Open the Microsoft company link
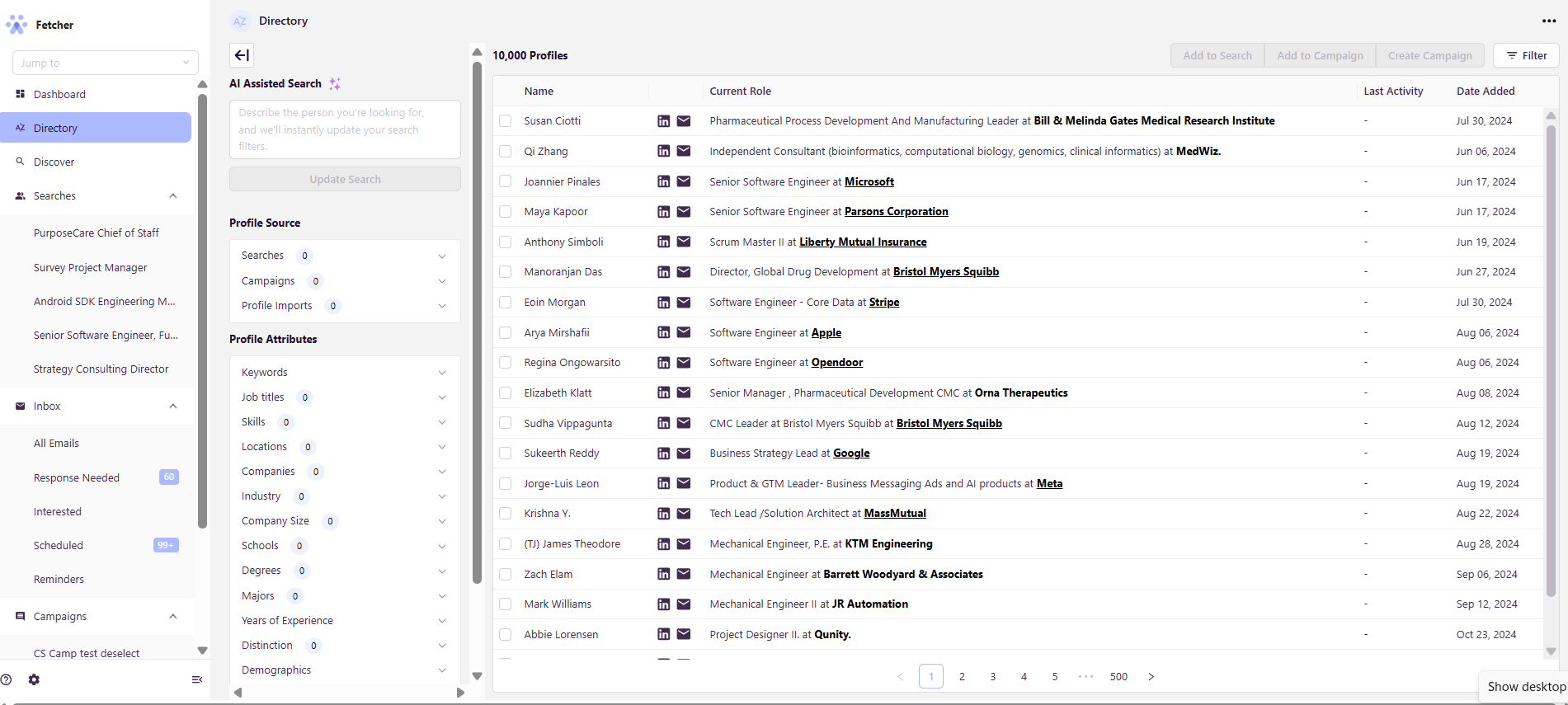The height and width of the screenshot is (705, 1568). point(869,181)
